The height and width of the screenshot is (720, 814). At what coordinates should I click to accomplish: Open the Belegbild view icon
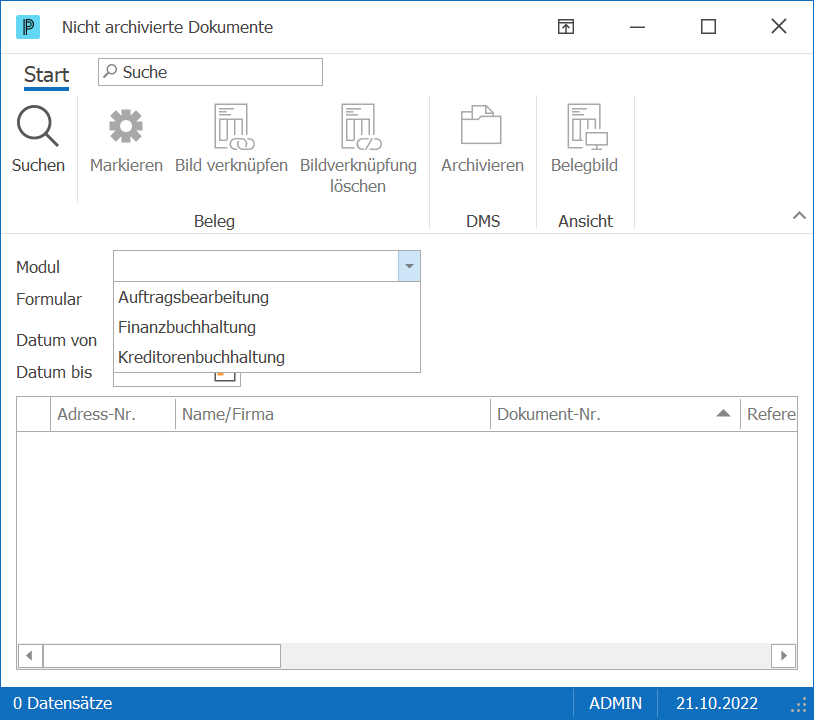(587, 127)
